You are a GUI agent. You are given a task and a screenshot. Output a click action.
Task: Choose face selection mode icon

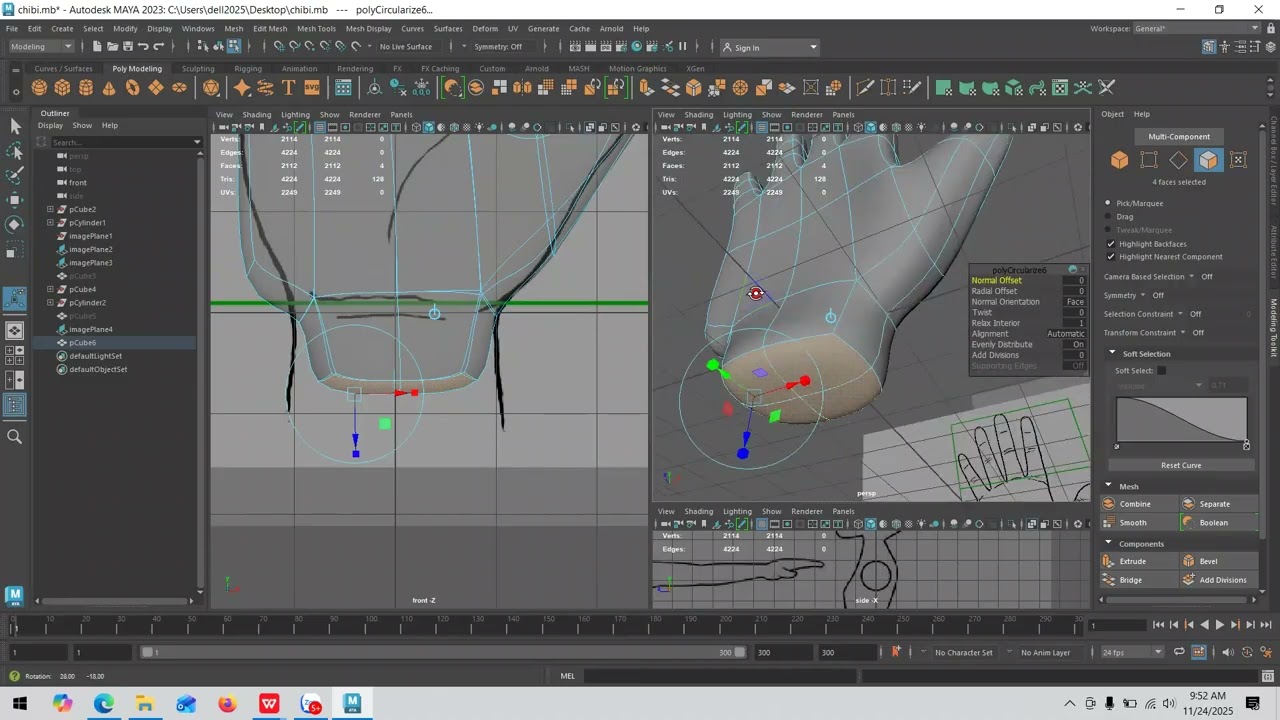click(x=1209, y=160)
